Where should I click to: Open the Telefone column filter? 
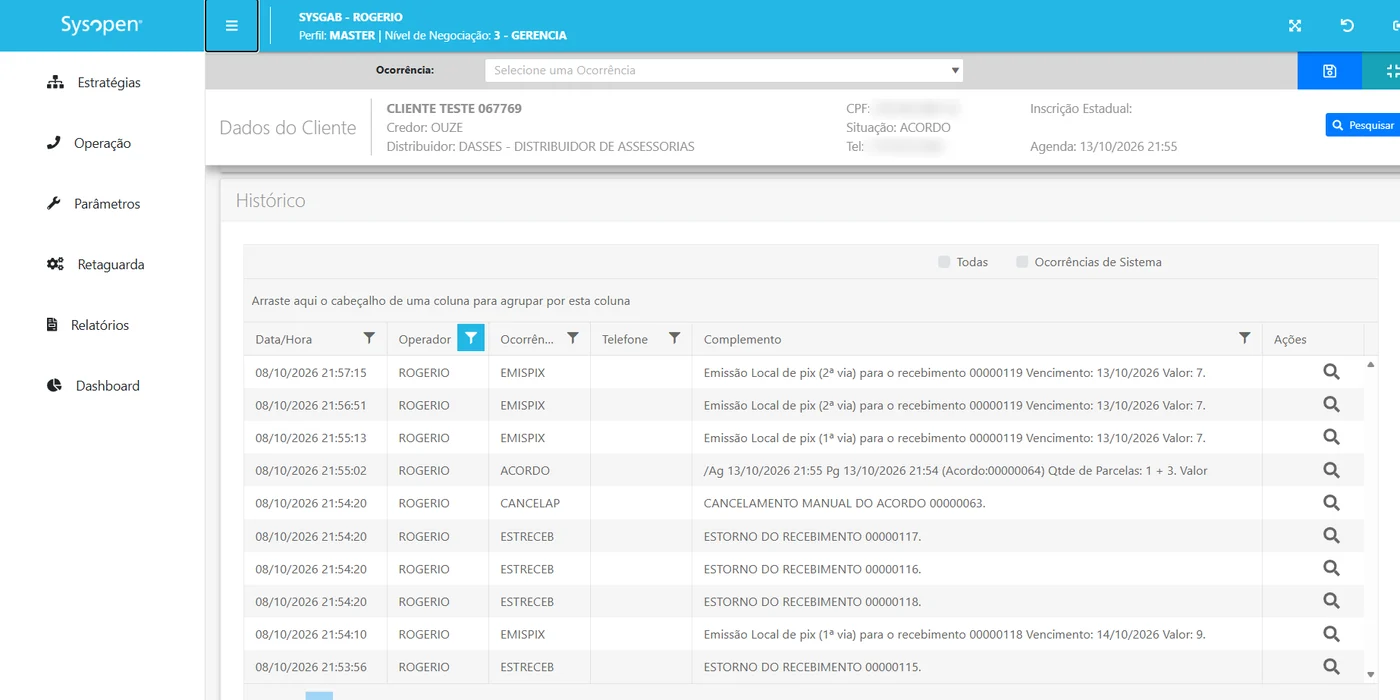coord(675,339)
